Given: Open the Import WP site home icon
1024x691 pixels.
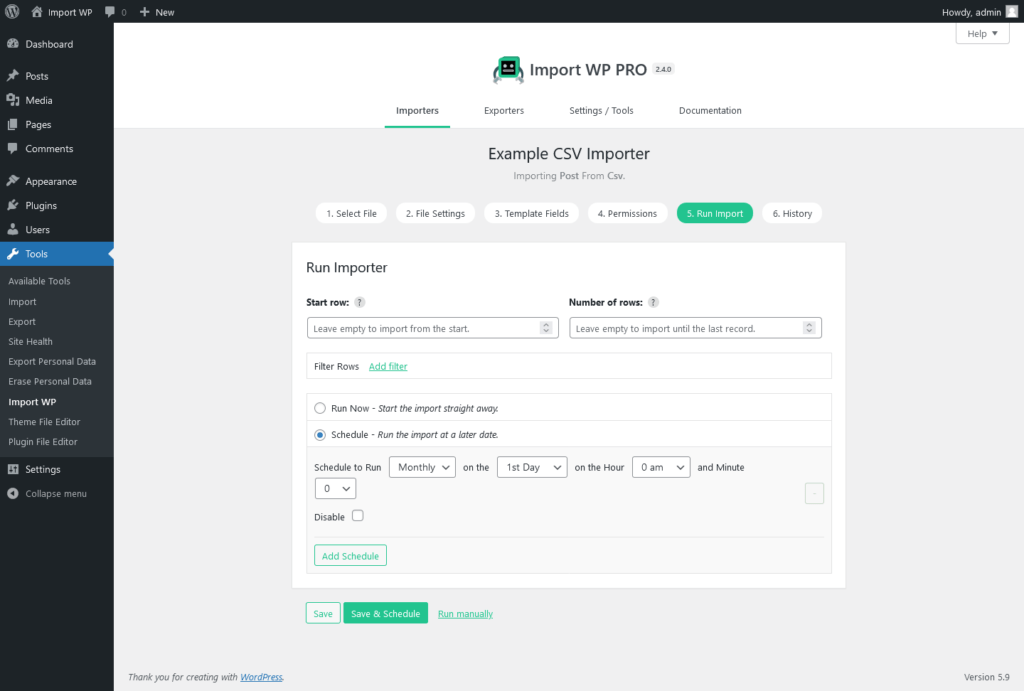Looking at the screenshot, I should [x=37, y=12].
